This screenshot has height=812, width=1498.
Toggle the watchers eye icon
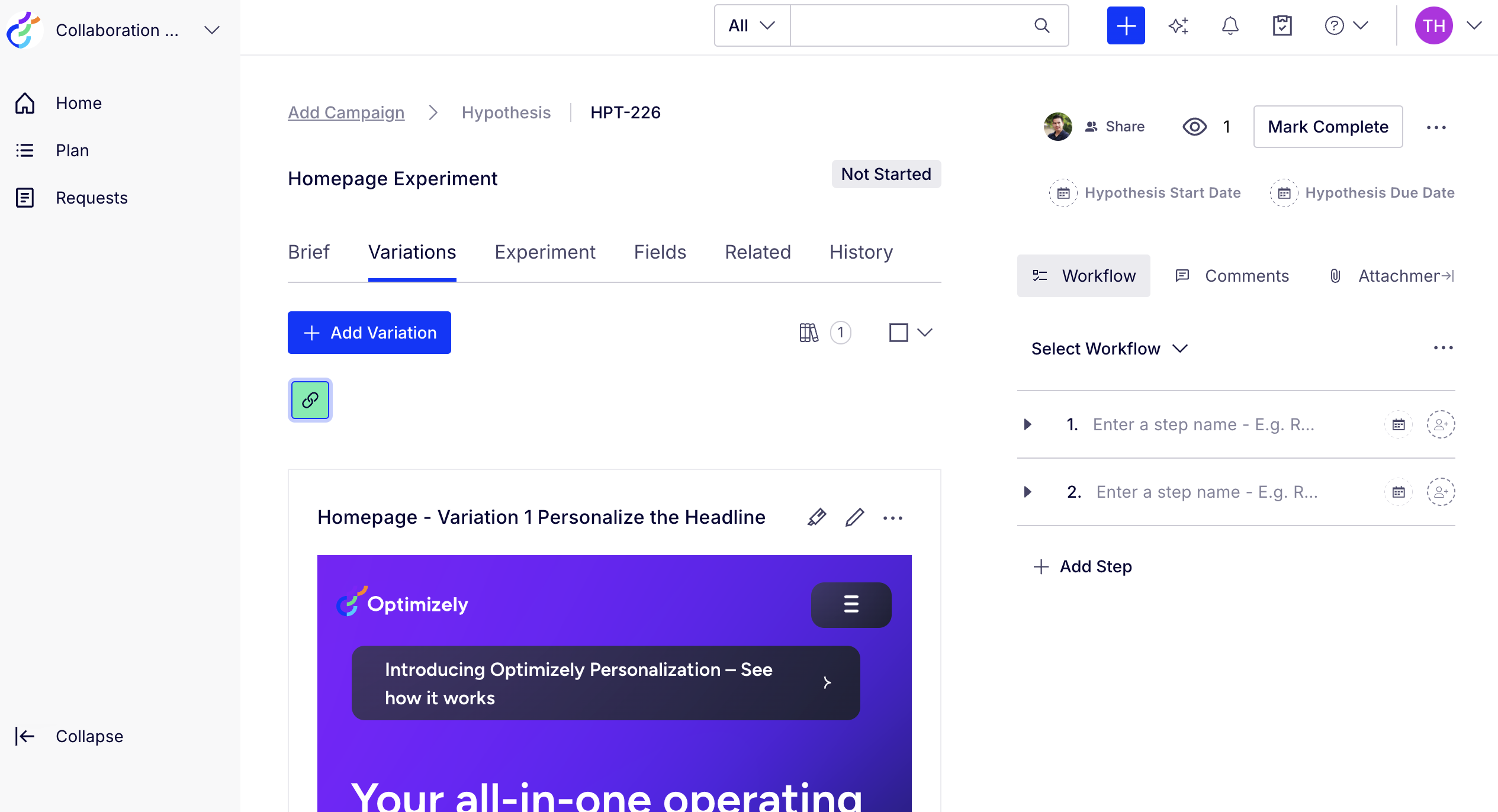coord(1195,127)
